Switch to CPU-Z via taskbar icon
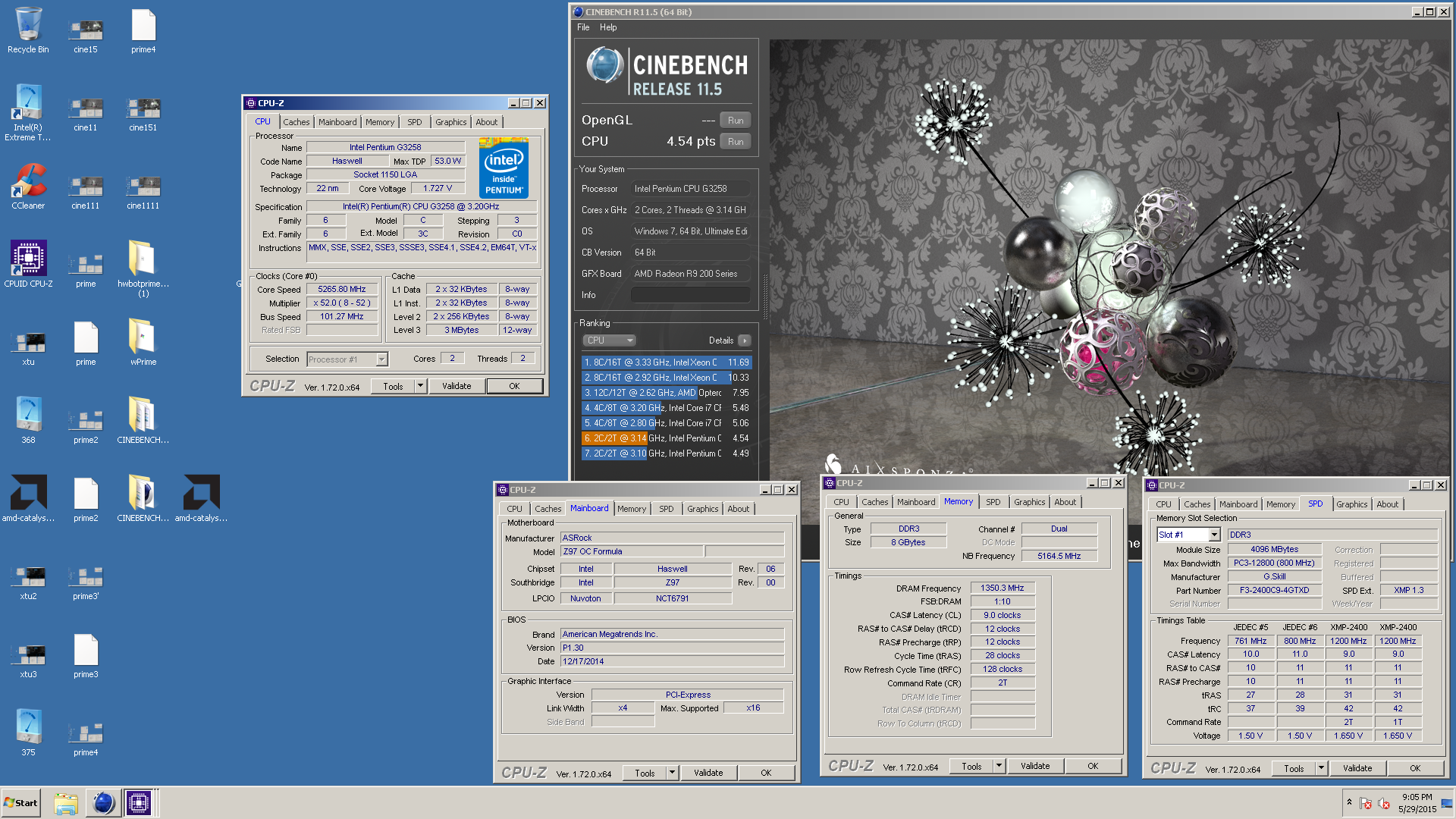 139,803
